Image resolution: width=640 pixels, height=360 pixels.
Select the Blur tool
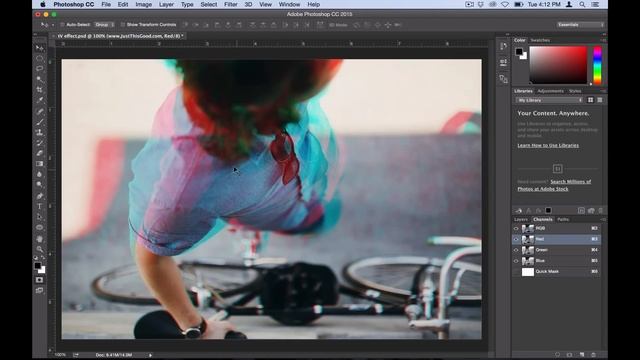(40, 174)
